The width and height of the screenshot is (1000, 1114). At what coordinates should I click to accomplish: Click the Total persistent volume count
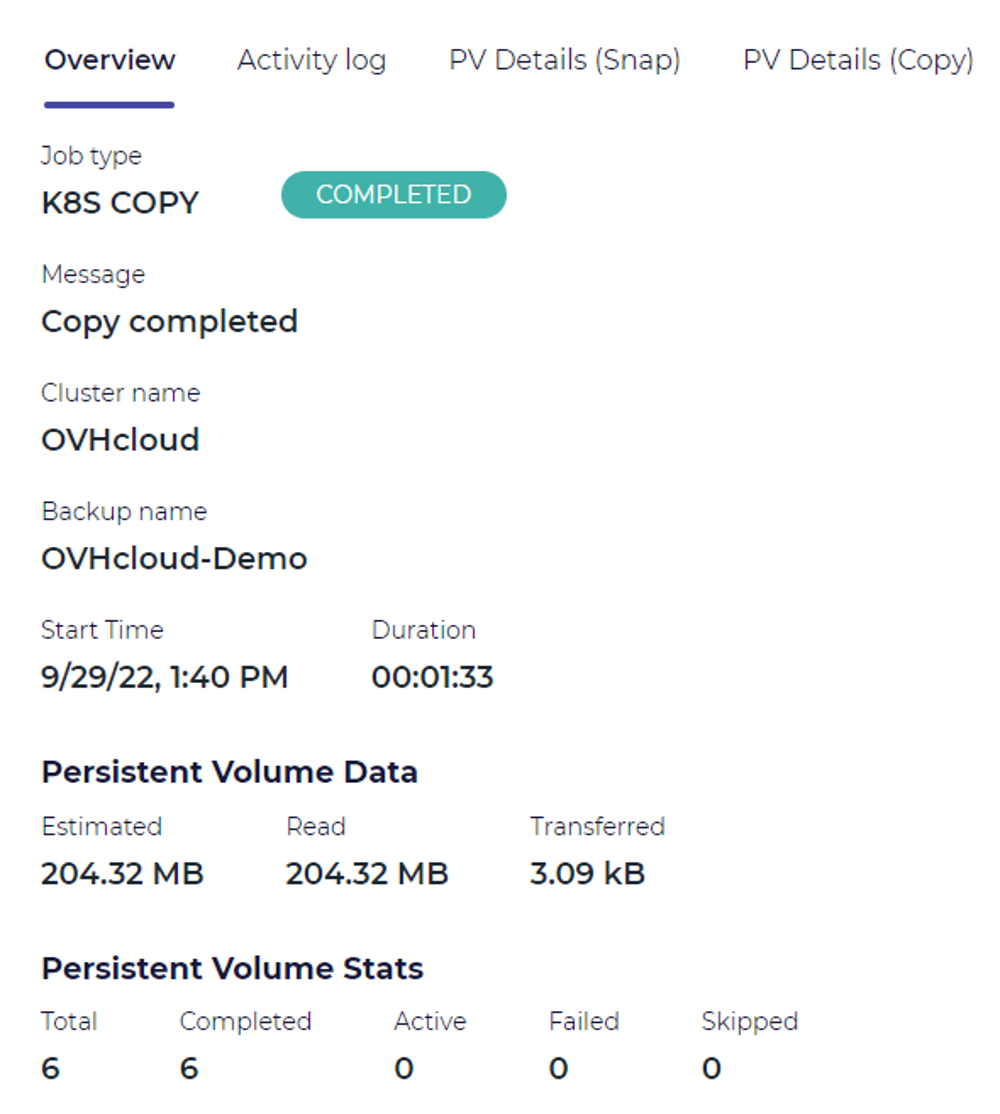[x=51, y=1069]
